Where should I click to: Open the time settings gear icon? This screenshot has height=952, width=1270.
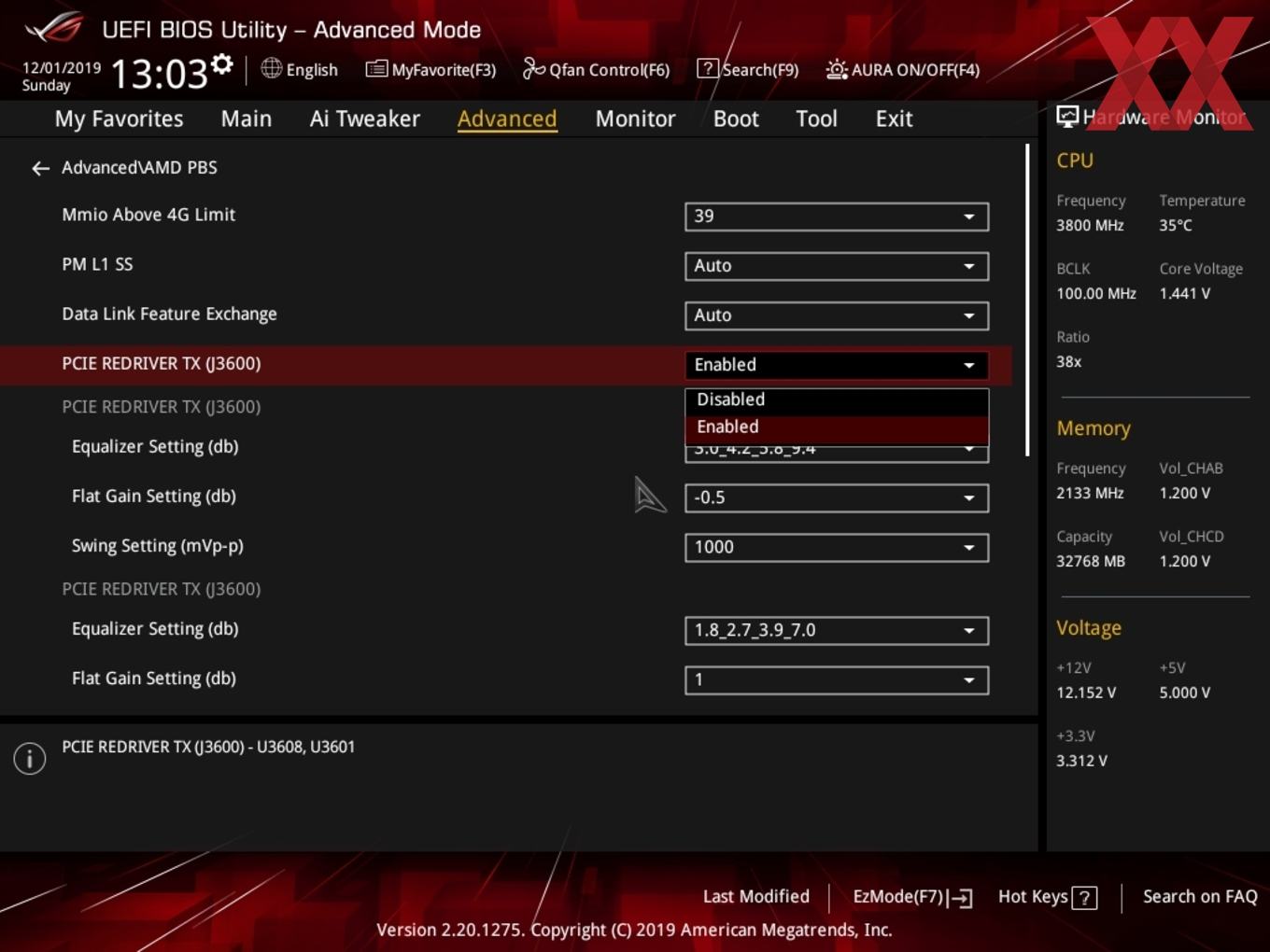221,64
